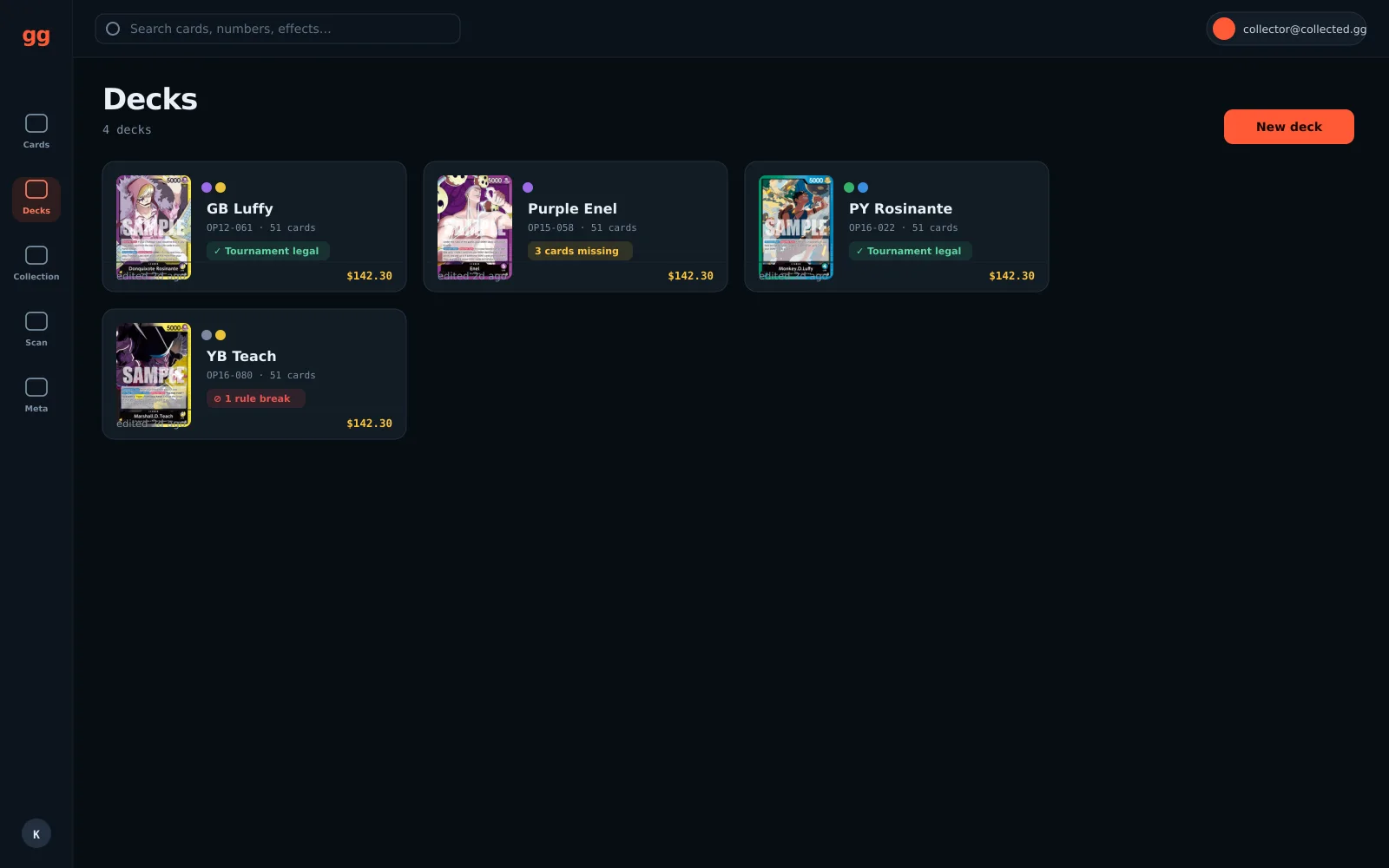Click the yellow color dot on YB Teach
Viewport: 1389px width, 868px height.
(221, 335)
